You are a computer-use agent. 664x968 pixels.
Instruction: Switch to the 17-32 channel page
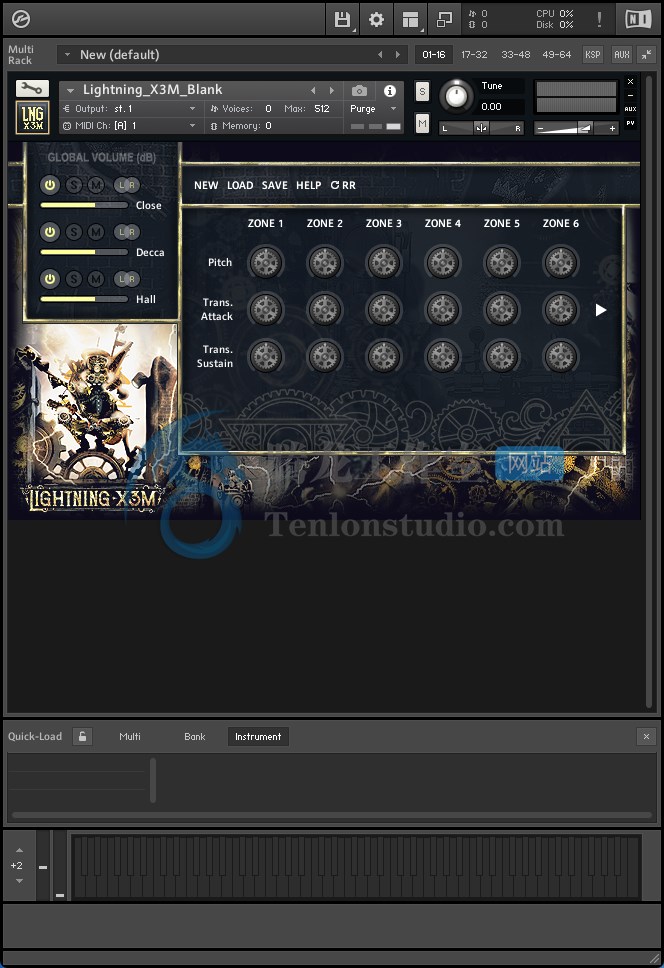click(474, 54)
